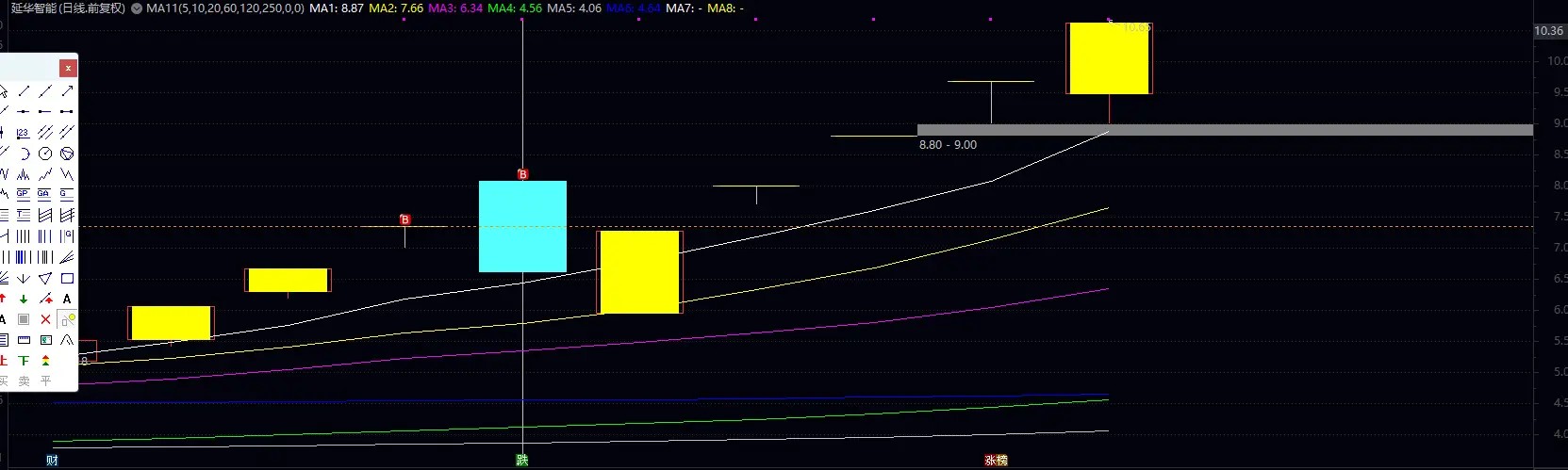Select the text annotation A tool
Image resolution: width=1568 pixels, height=470 pixels.
point(67,299)
